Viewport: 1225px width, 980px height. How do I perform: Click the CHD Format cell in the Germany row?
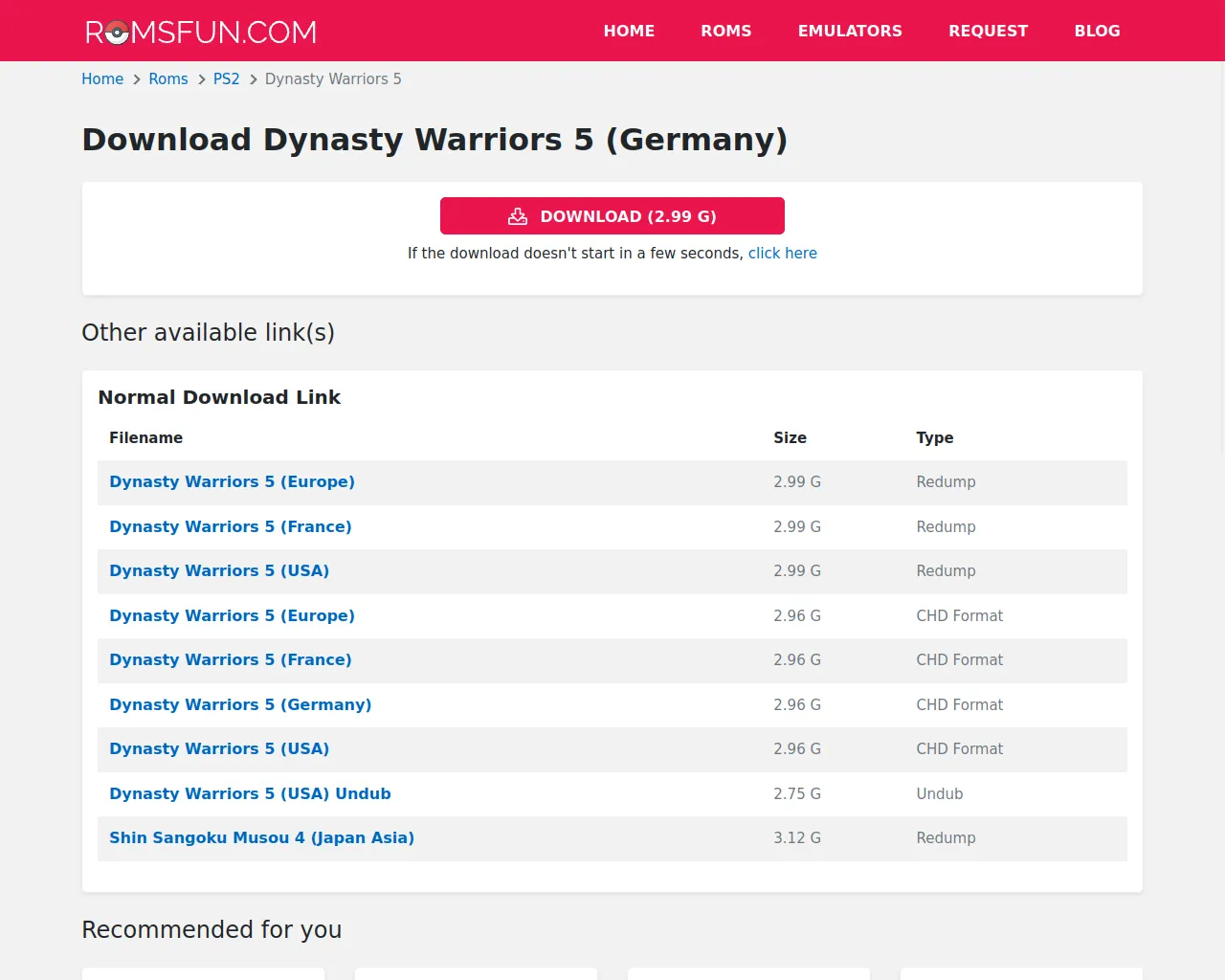[960, 705]
